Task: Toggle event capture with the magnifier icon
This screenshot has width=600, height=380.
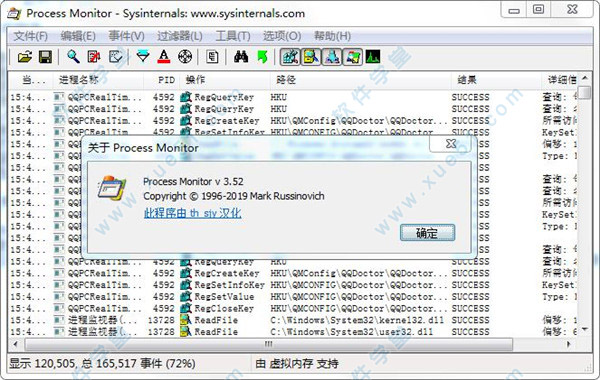Action: 73,57
